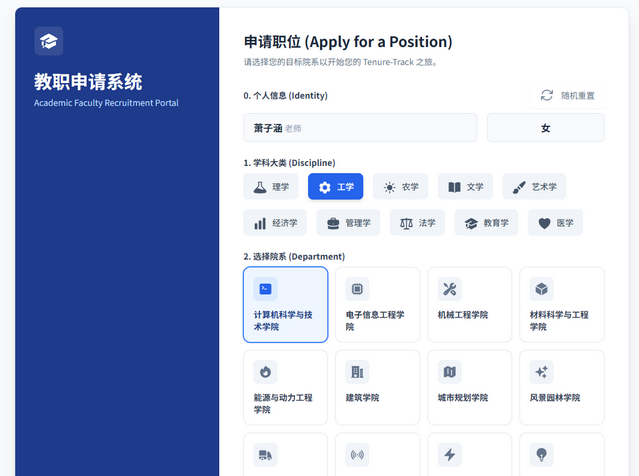Click the sun icon on 农学
The image size is (639, 476).
coord(390,187)
